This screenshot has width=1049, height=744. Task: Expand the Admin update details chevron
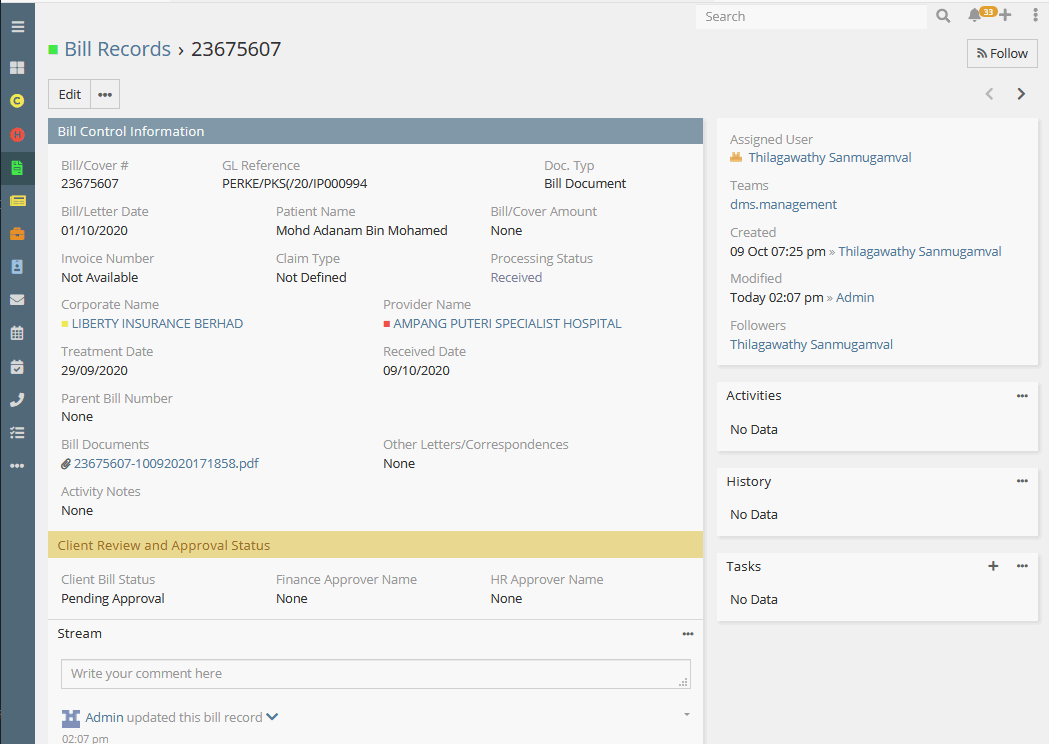[272, 717]
